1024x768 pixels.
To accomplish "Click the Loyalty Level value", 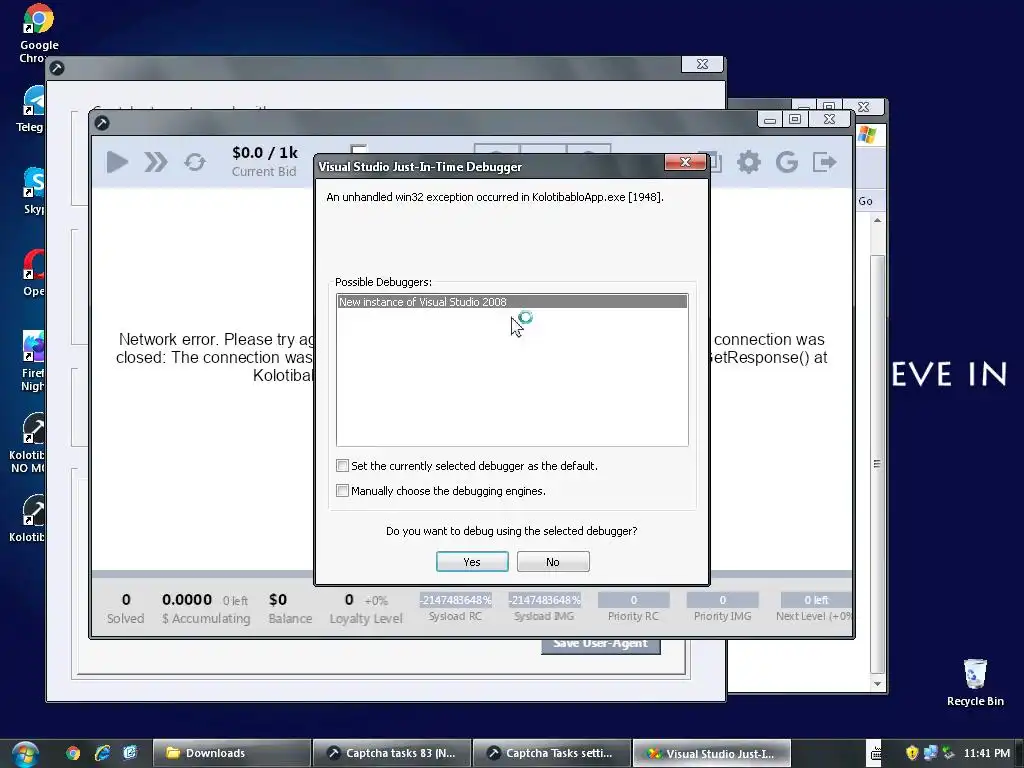I will [366, 608].
